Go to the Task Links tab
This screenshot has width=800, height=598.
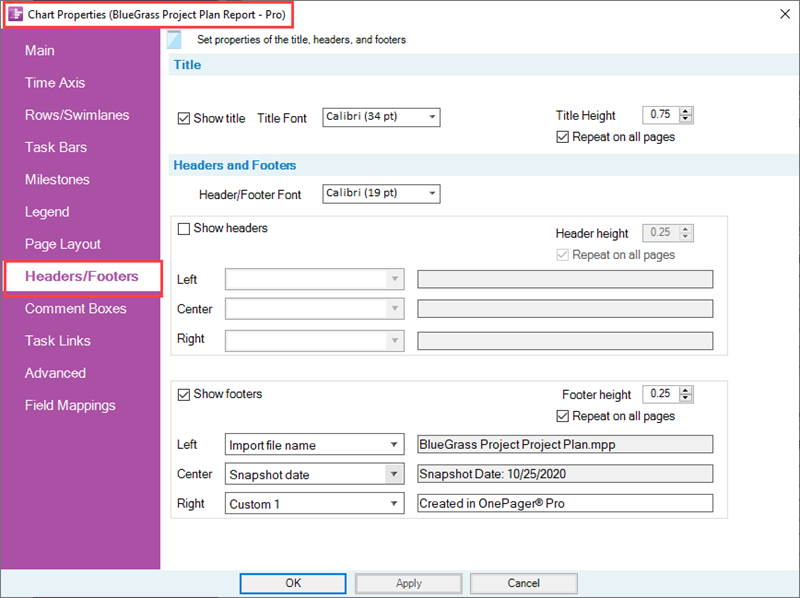58,340
